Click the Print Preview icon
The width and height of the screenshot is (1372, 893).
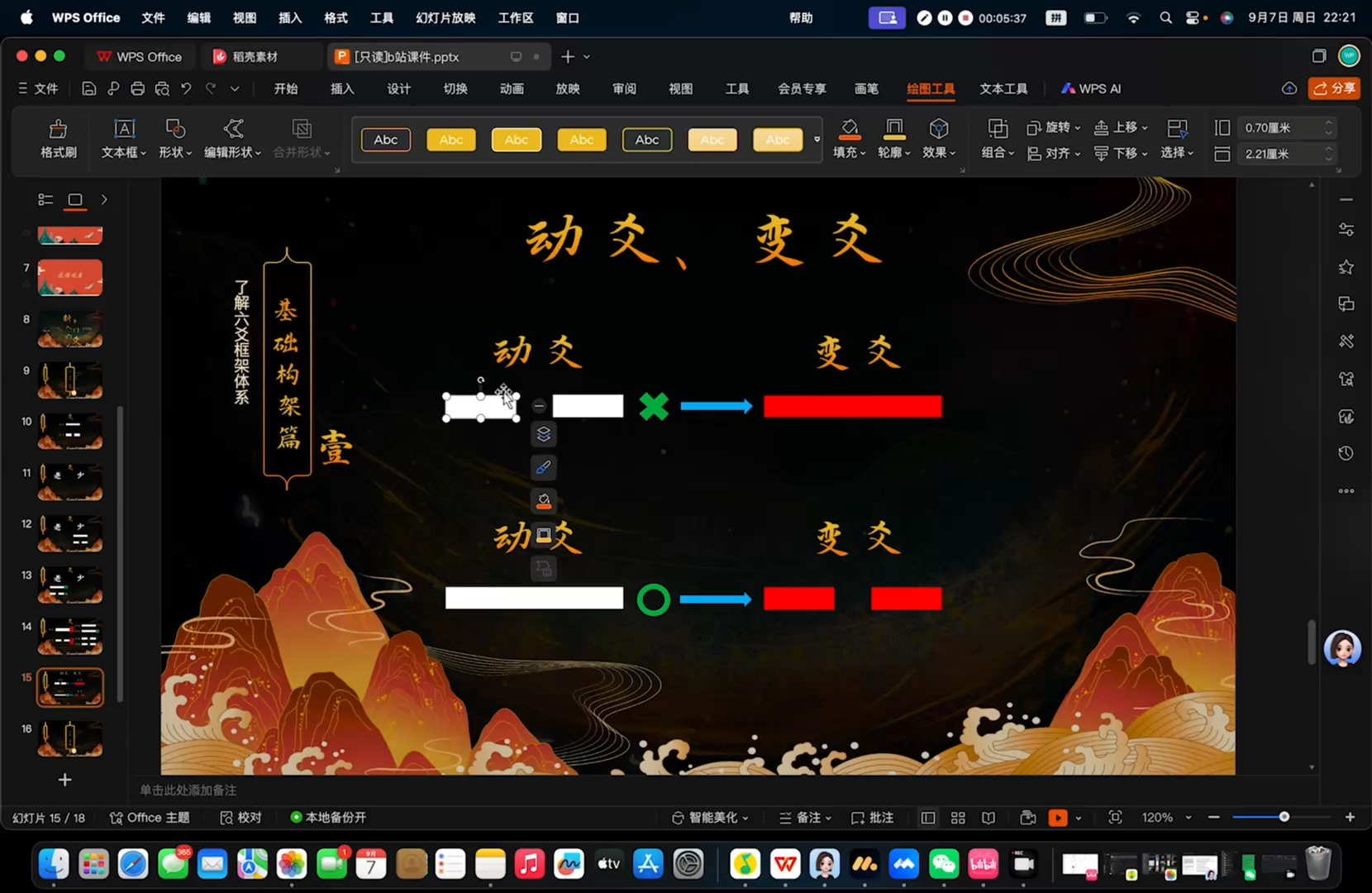pyautogui.click(x=162, y=88)
